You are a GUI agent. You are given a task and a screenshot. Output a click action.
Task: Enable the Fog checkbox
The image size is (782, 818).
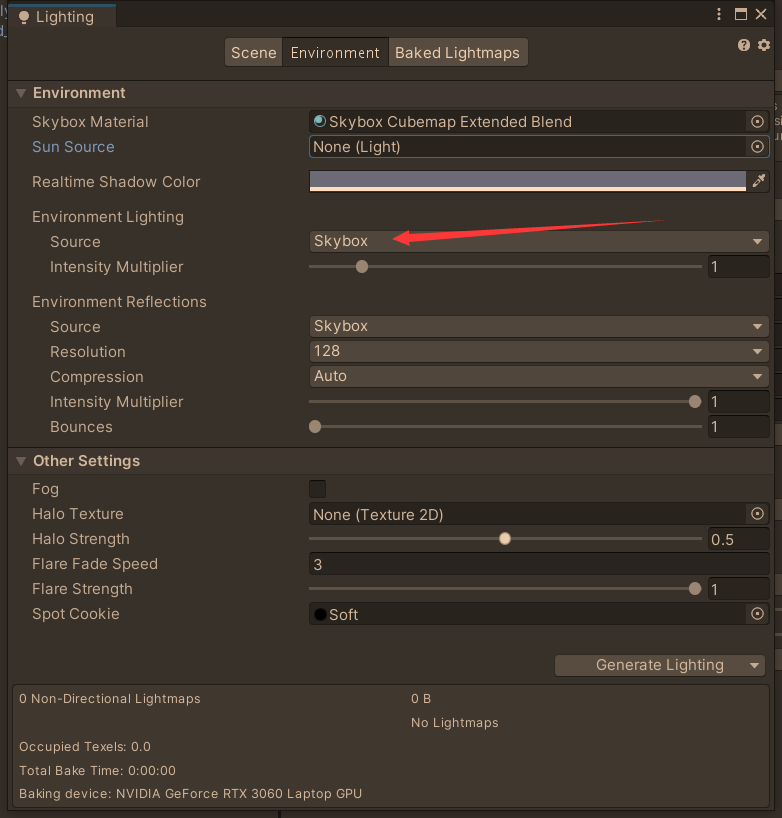point(317,488)
